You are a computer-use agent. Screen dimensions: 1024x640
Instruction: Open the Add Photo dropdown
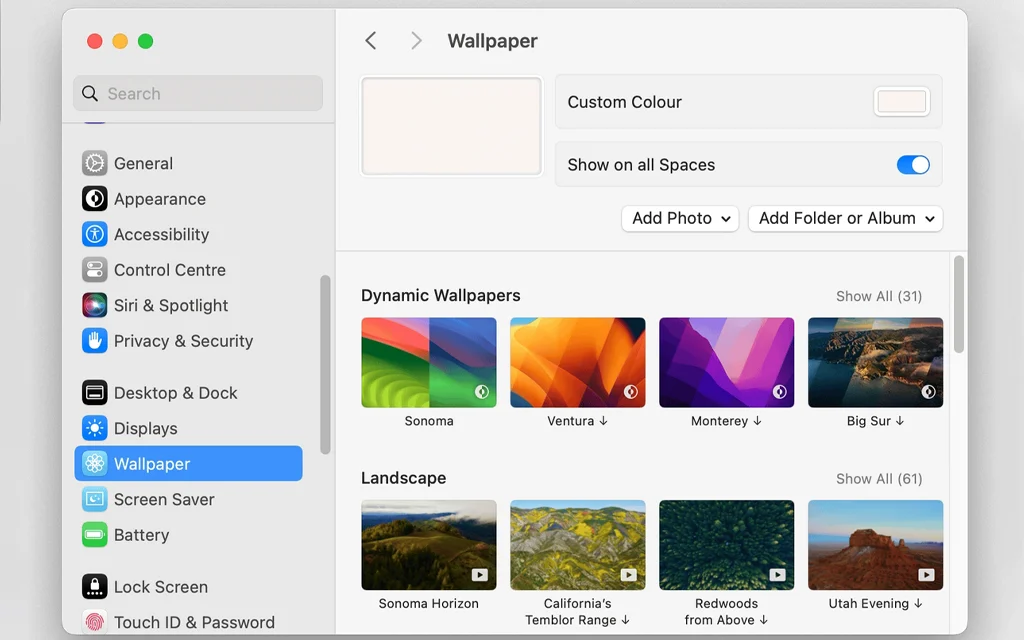[x=680, y=218]
